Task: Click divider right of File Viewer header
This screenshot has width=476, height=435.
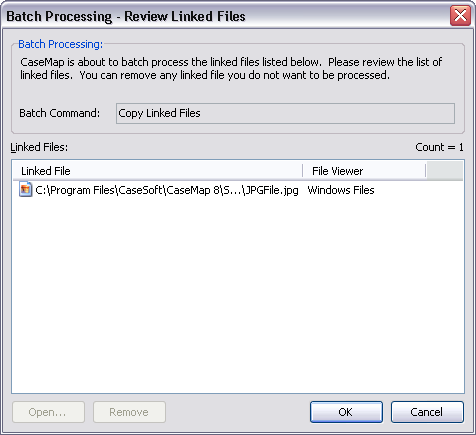Action: 426,171
